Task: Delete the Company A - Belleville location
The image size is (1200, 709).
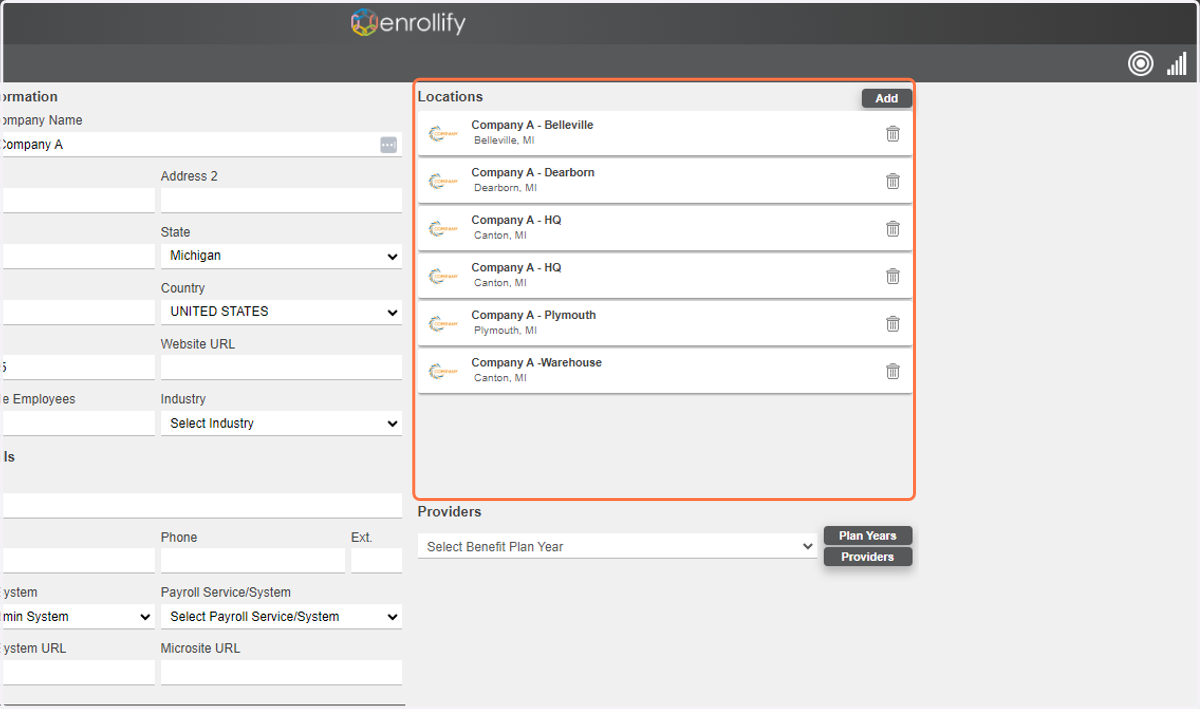Action: (893, 133)
